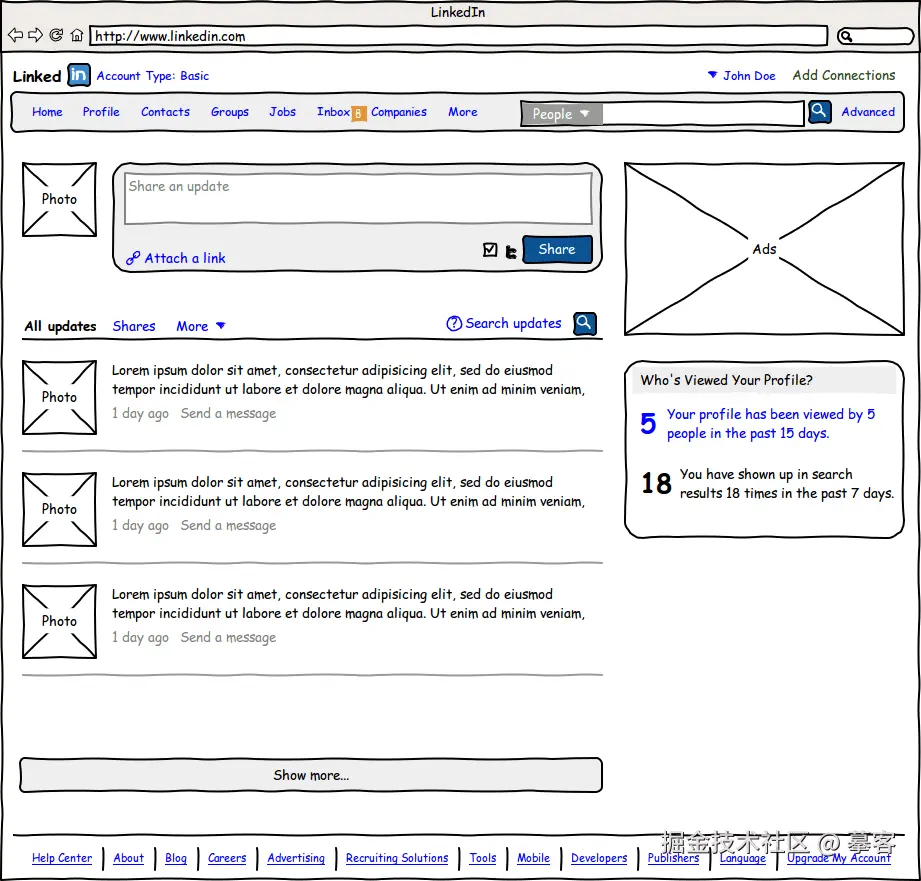Reload the page with the refresh icon

pyautogui.click(x=56, y=35)
